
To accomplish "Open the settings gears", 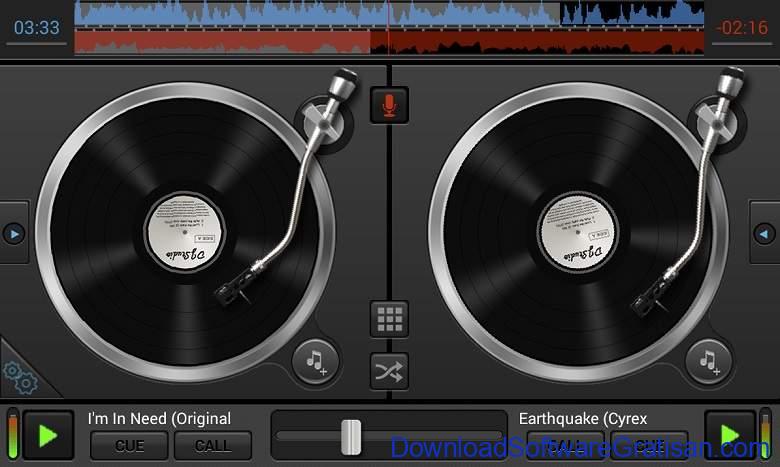I will (20, 378).
